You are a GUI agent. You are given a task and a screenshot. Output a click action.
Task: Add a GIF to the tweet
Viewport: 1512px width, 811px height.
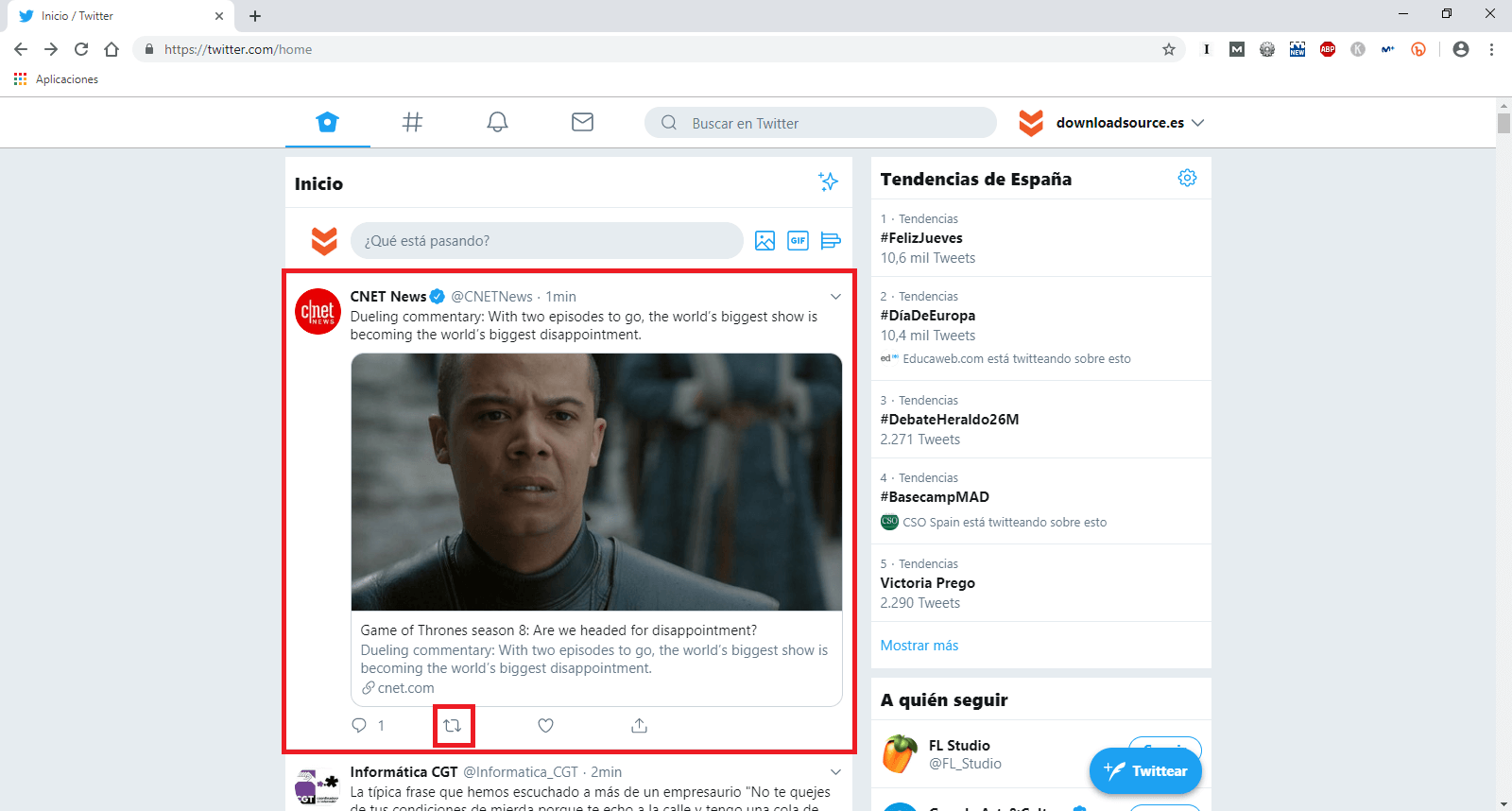[798, 241]
